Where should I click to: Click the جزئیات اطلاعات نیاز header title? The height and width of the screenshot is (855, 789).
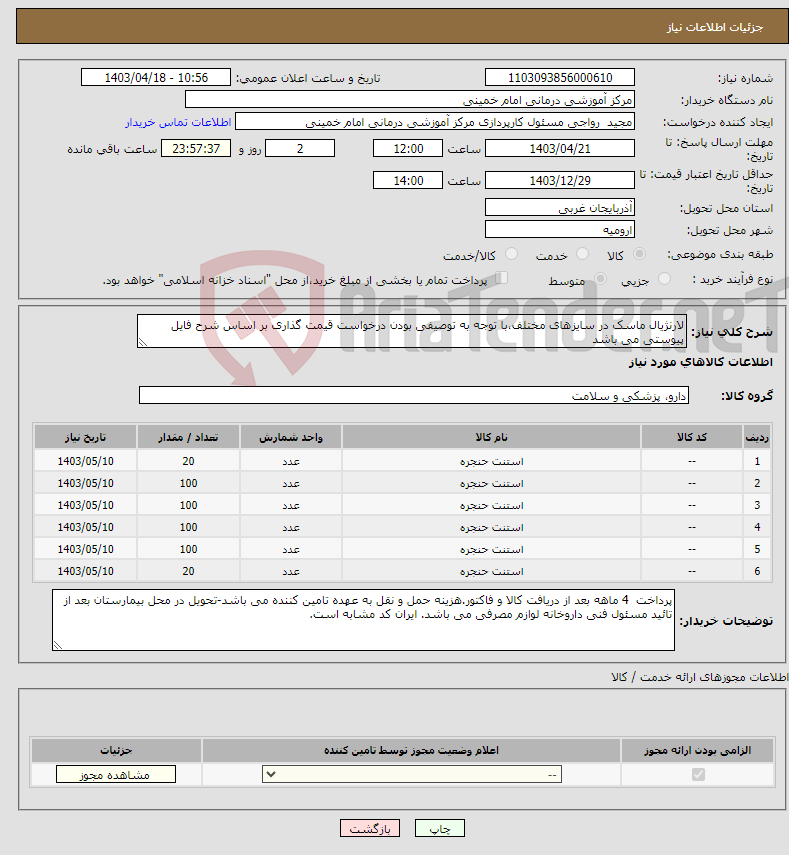pos(715,27)
